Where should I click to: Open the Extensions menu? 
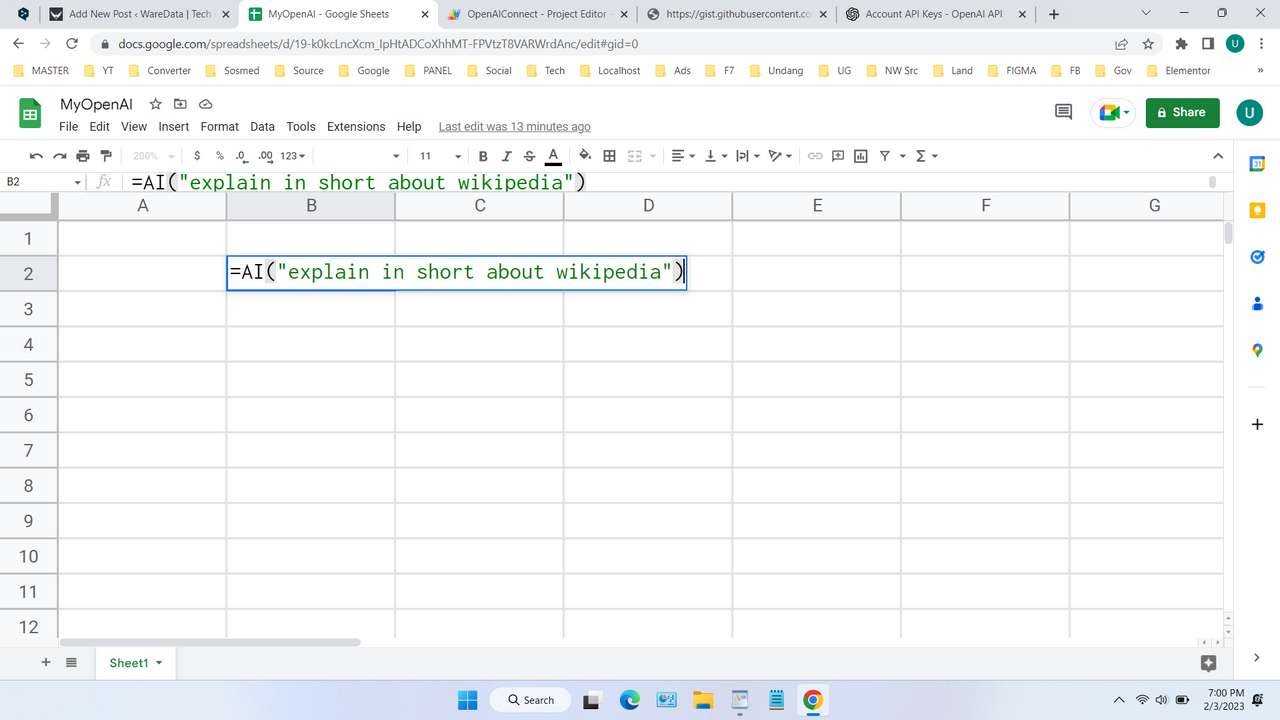coord(356,126)
